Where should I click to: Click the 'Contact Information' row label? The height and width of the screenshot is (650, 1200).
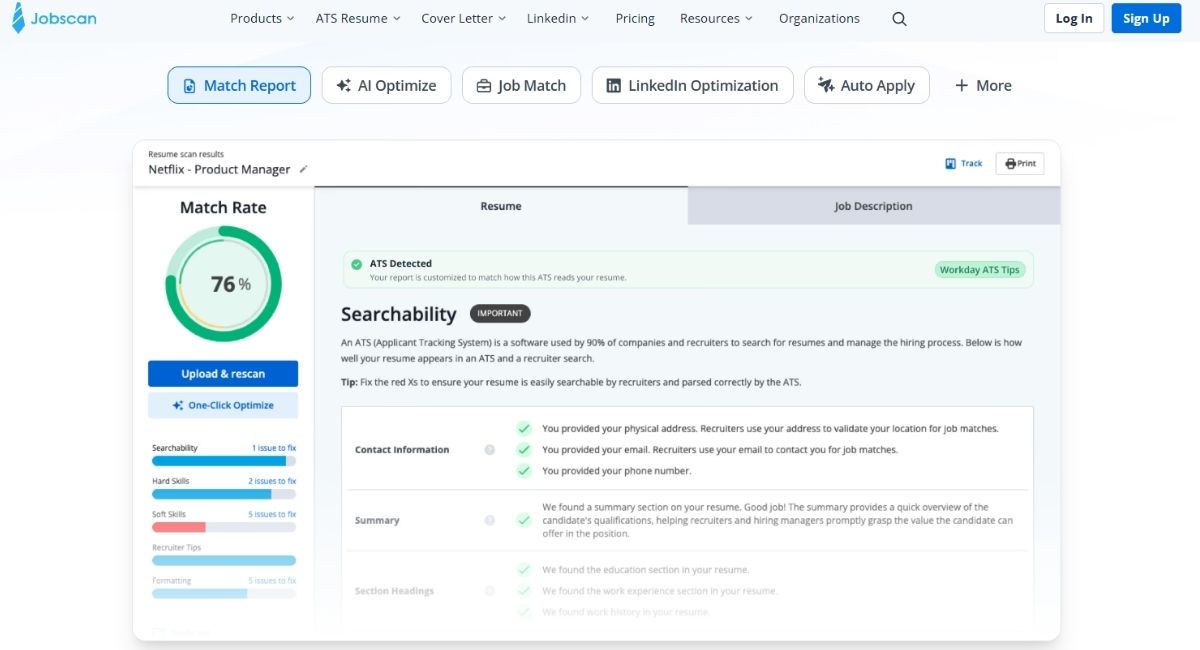point(402,450)
